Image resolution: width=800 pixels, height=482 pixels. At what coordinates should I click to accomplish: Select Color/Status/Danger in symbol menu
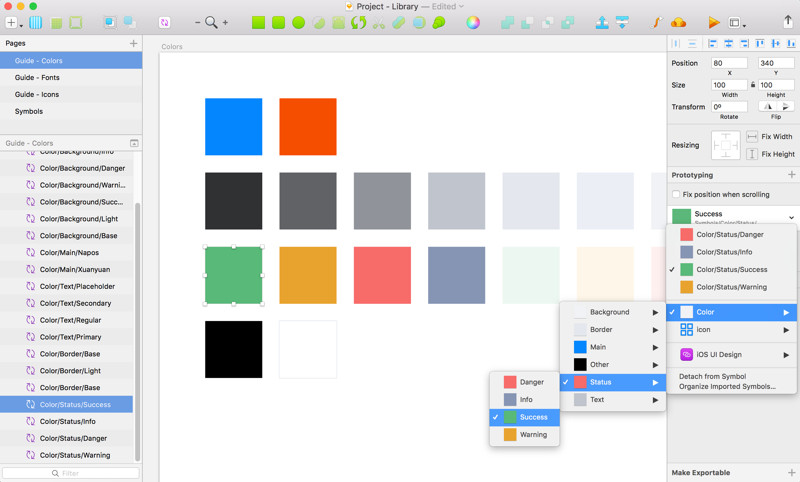coord(732,235)
